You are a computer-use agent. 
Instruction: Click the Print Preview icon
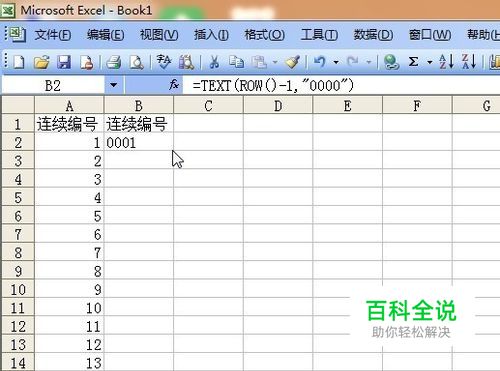coord(136,62)
